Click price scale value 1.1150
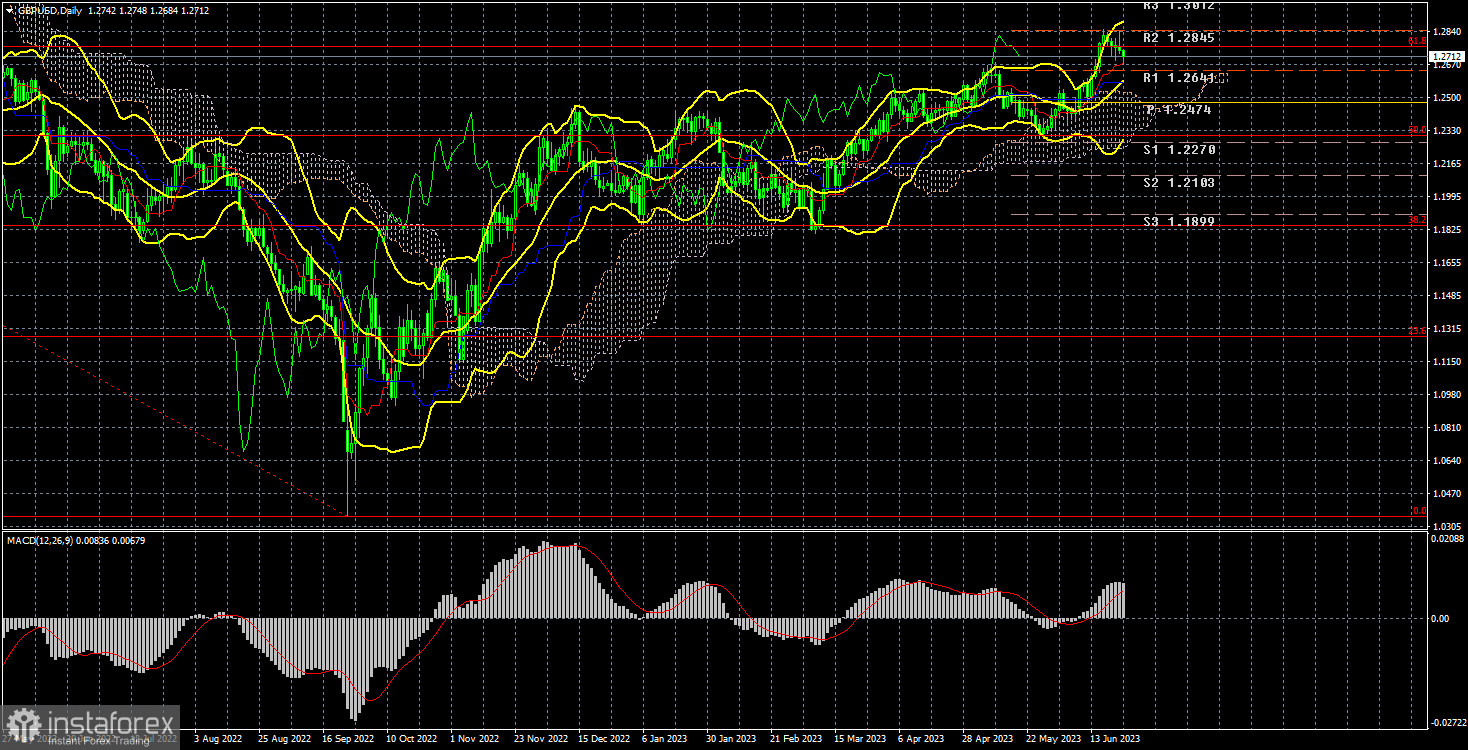Screen dimensions: 1468x750 [x=1446, y=361]
